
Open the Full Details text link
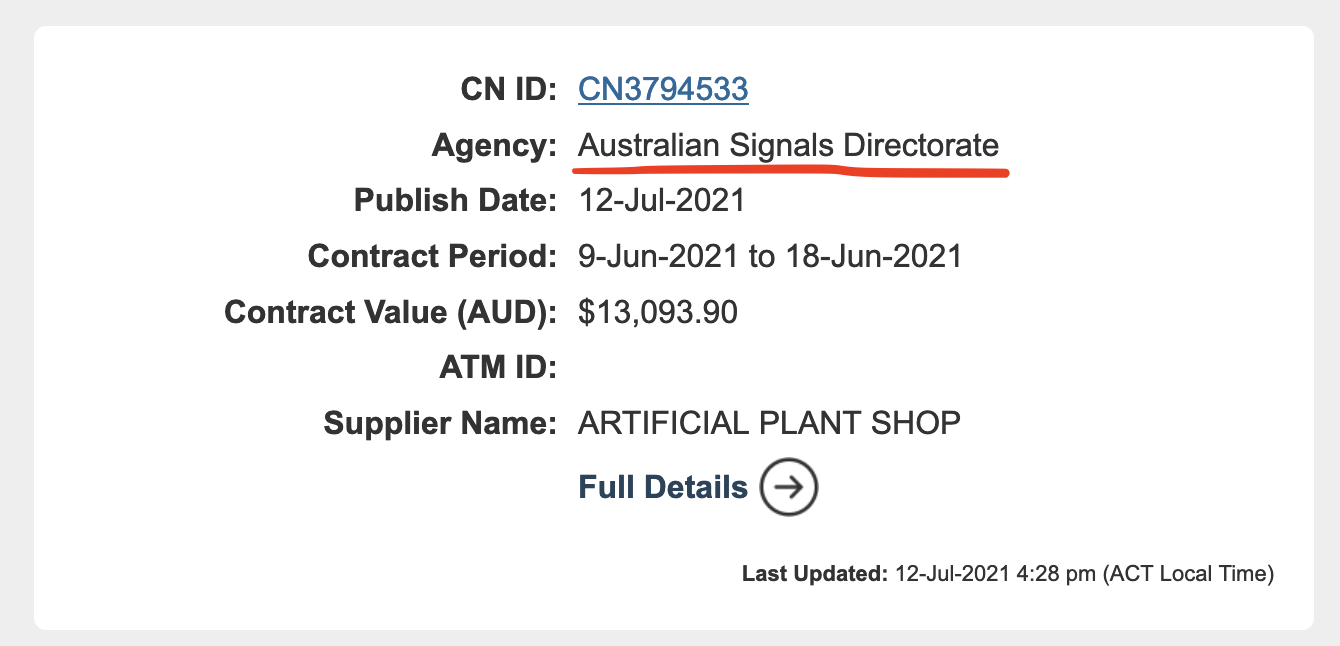click(x=663, y=487)
